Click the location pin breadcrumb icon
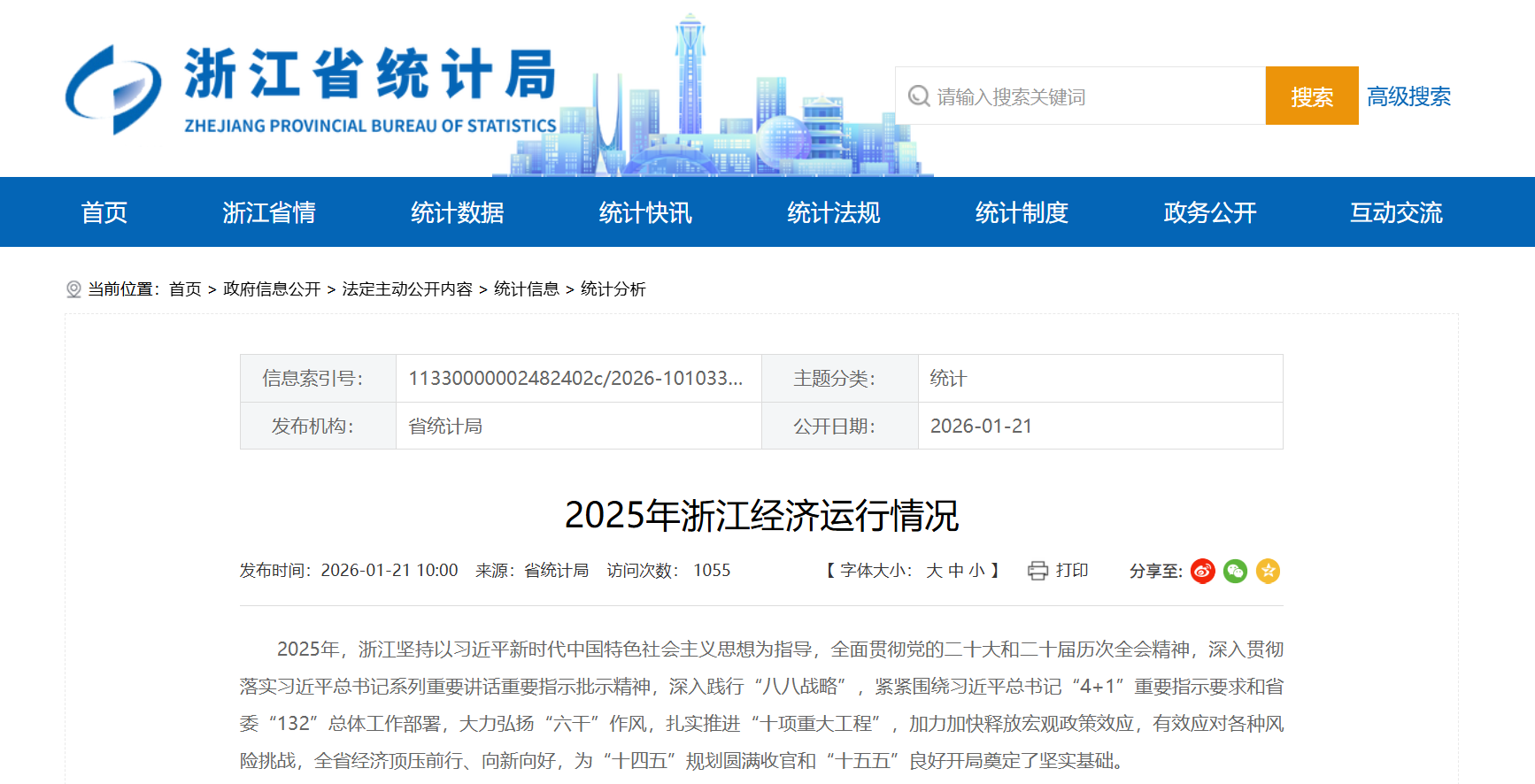Image resolution: width=1535 pixels, height=784 pixels. [73, 289]
